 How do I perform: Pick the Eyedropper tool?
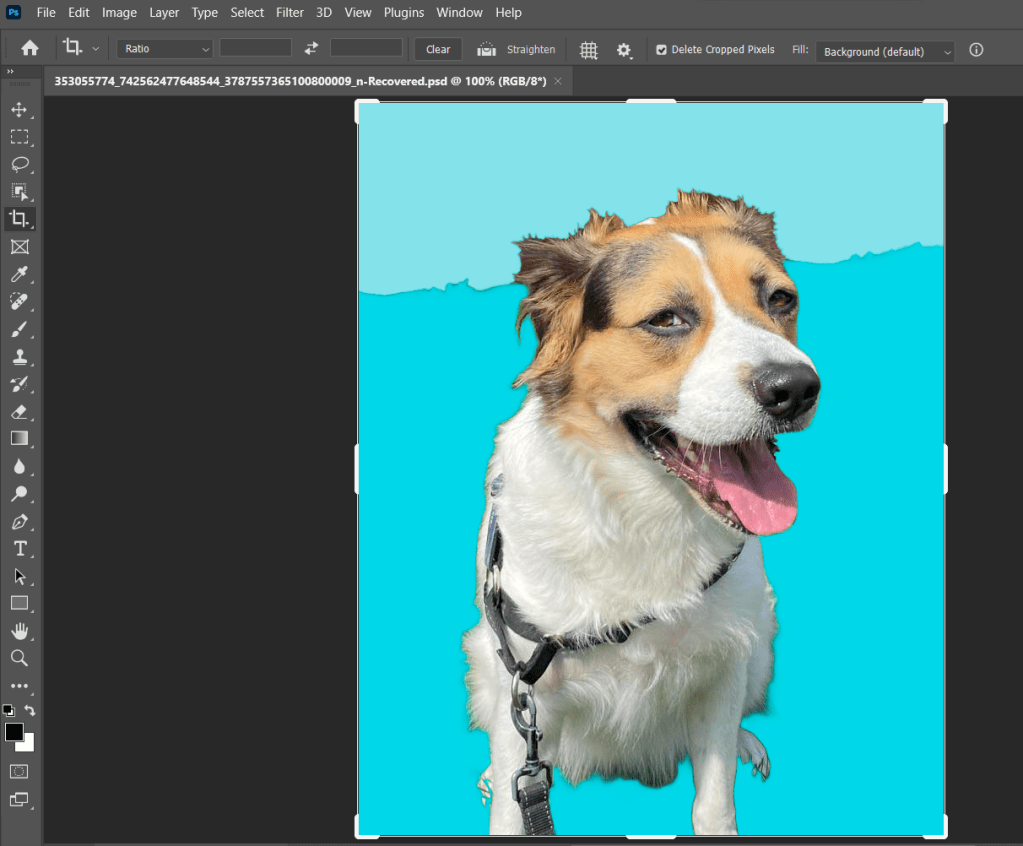click(19, 274)
